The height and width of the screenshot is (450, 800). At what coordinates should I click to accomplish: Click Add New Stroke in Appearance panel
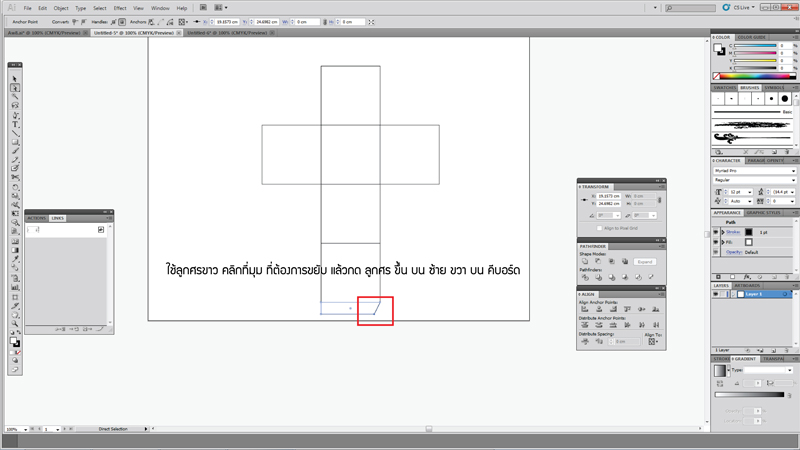[x=718, y=277]
